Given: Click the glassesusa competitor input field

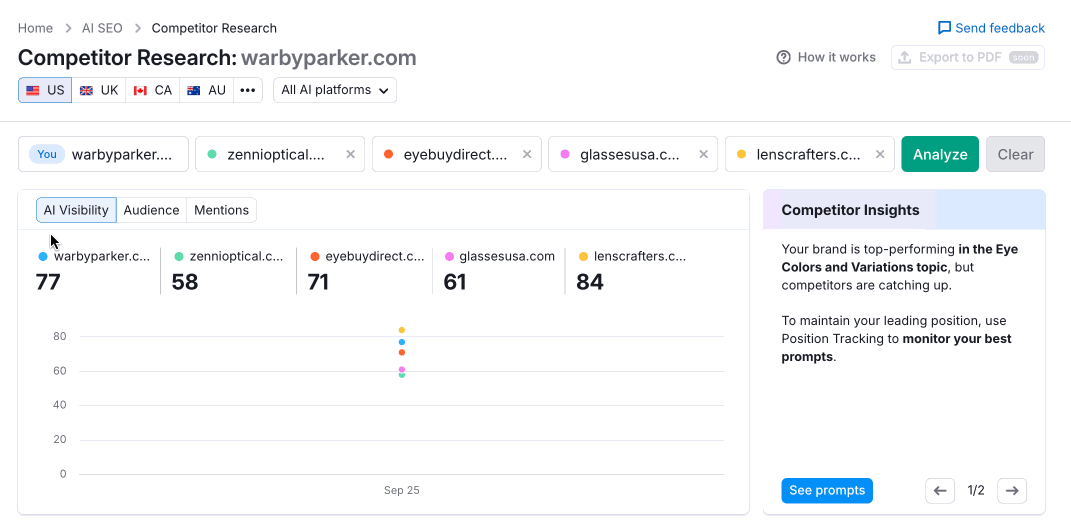Looking at the screenshot, I should [x=633, y=154].
